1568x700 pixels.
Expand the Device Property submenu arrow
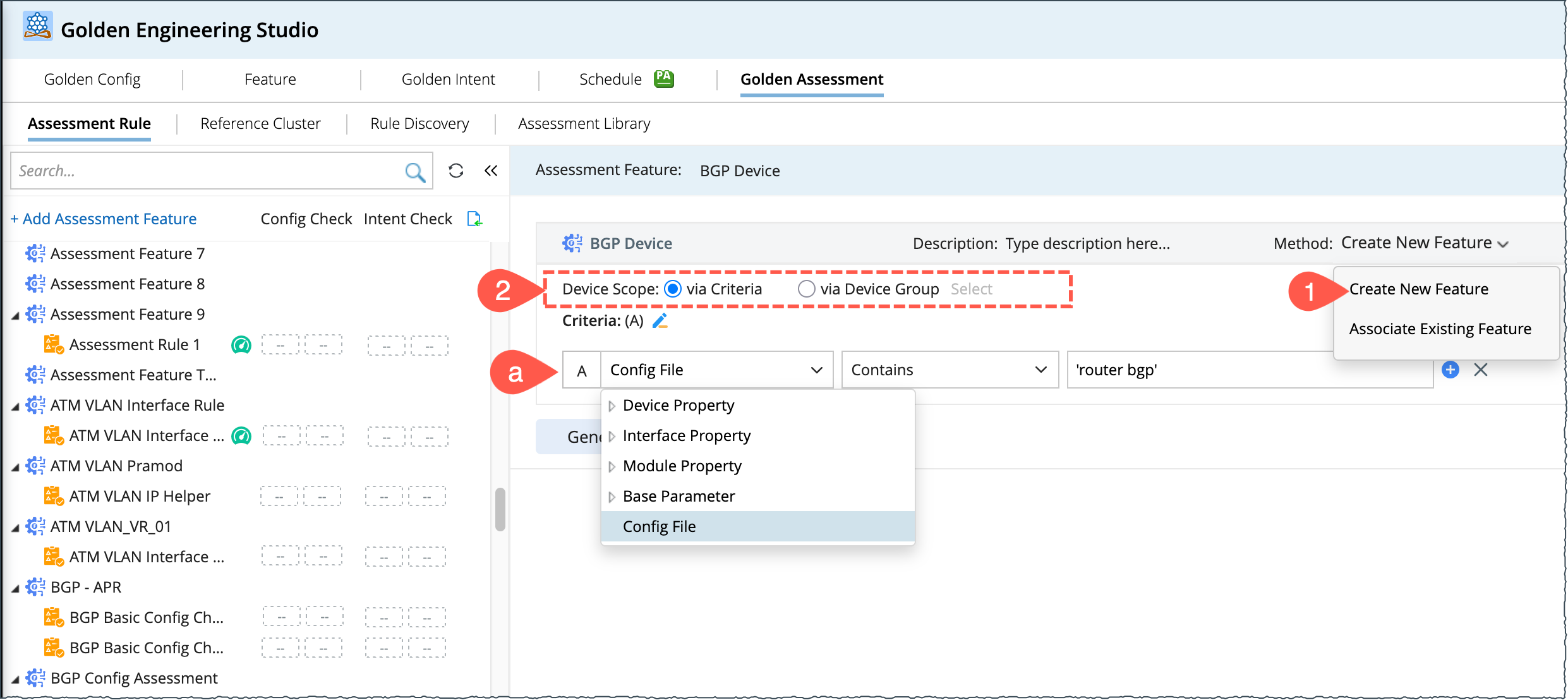[x=612, y=406]
